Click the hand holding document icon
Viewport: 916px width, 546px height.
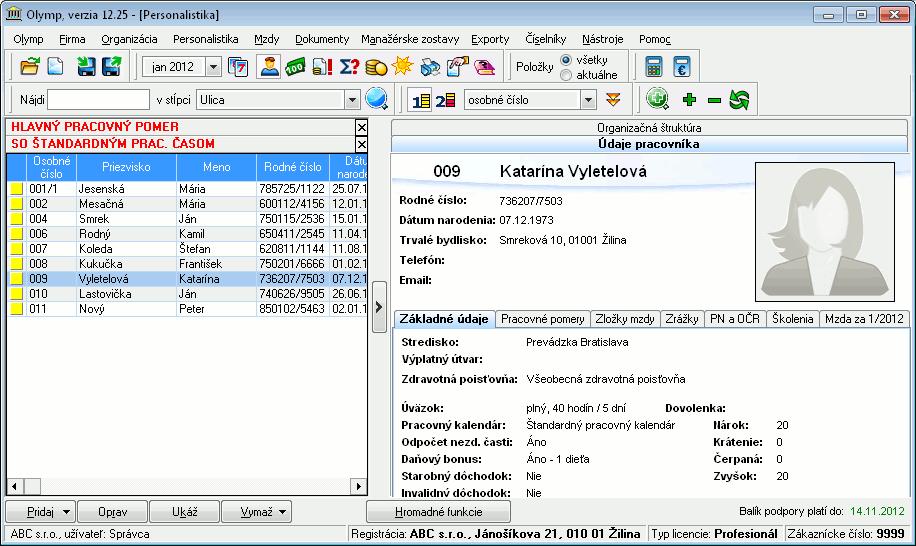coord(457,67)
